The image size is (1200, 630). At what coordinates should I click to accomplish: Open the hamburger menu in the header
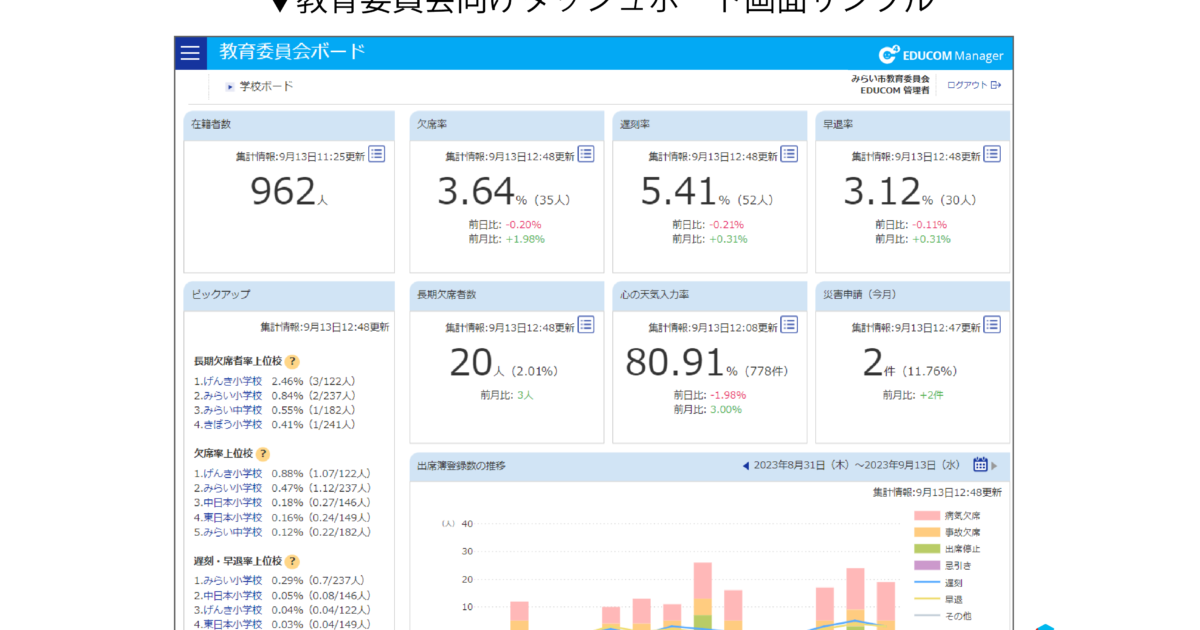click(190, 53)
